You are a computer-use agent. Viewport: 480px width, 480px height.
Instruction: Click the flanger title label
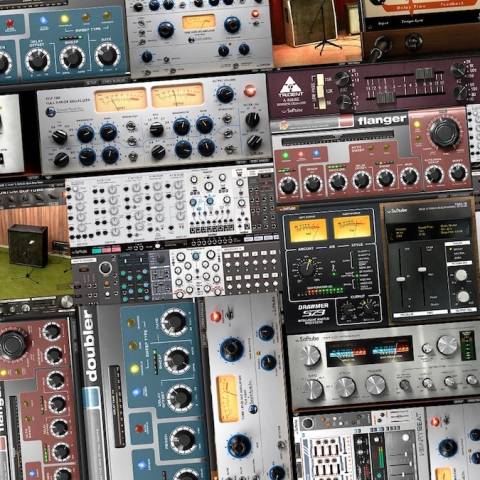382,120
